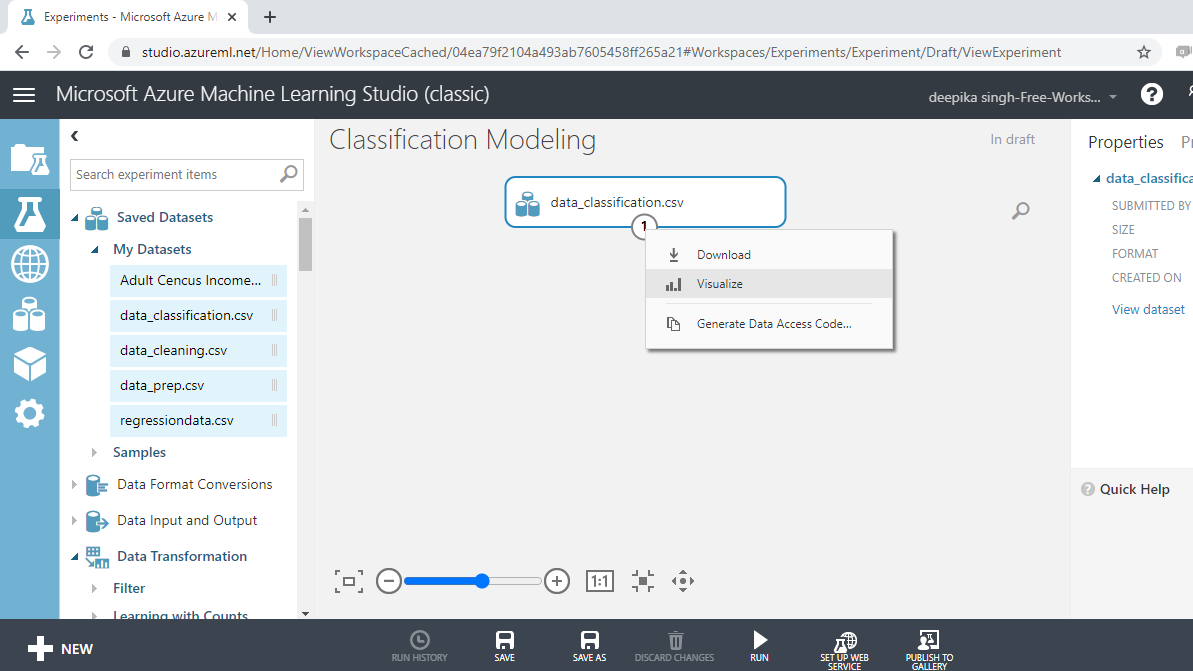Click the canvas search magnifier icon

click(1020, 211)
